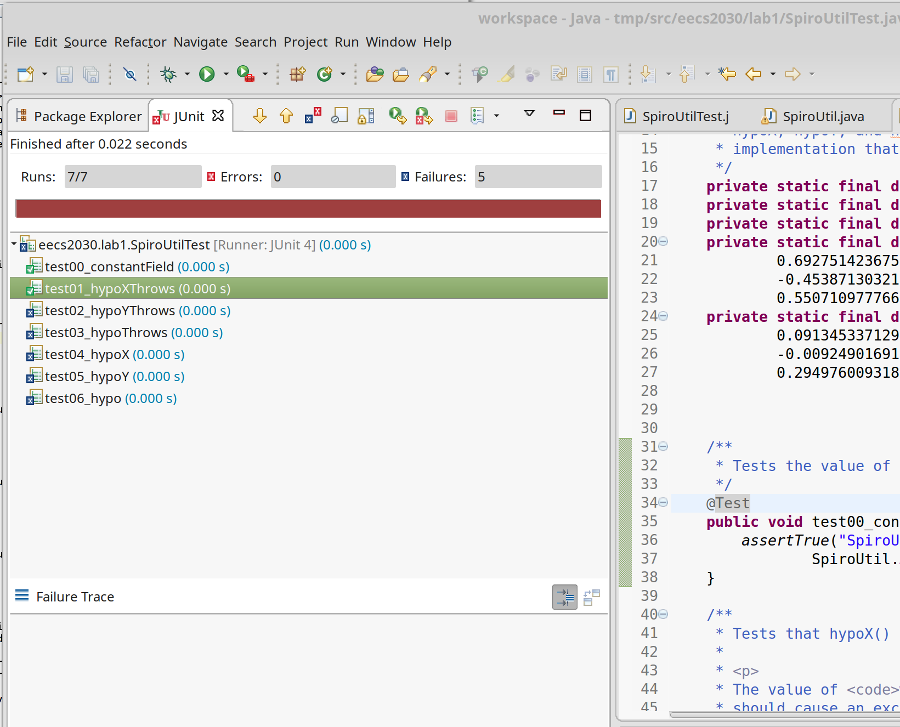
Task: Select the test06_hypo failed test
Action: (x=101, y=398)
